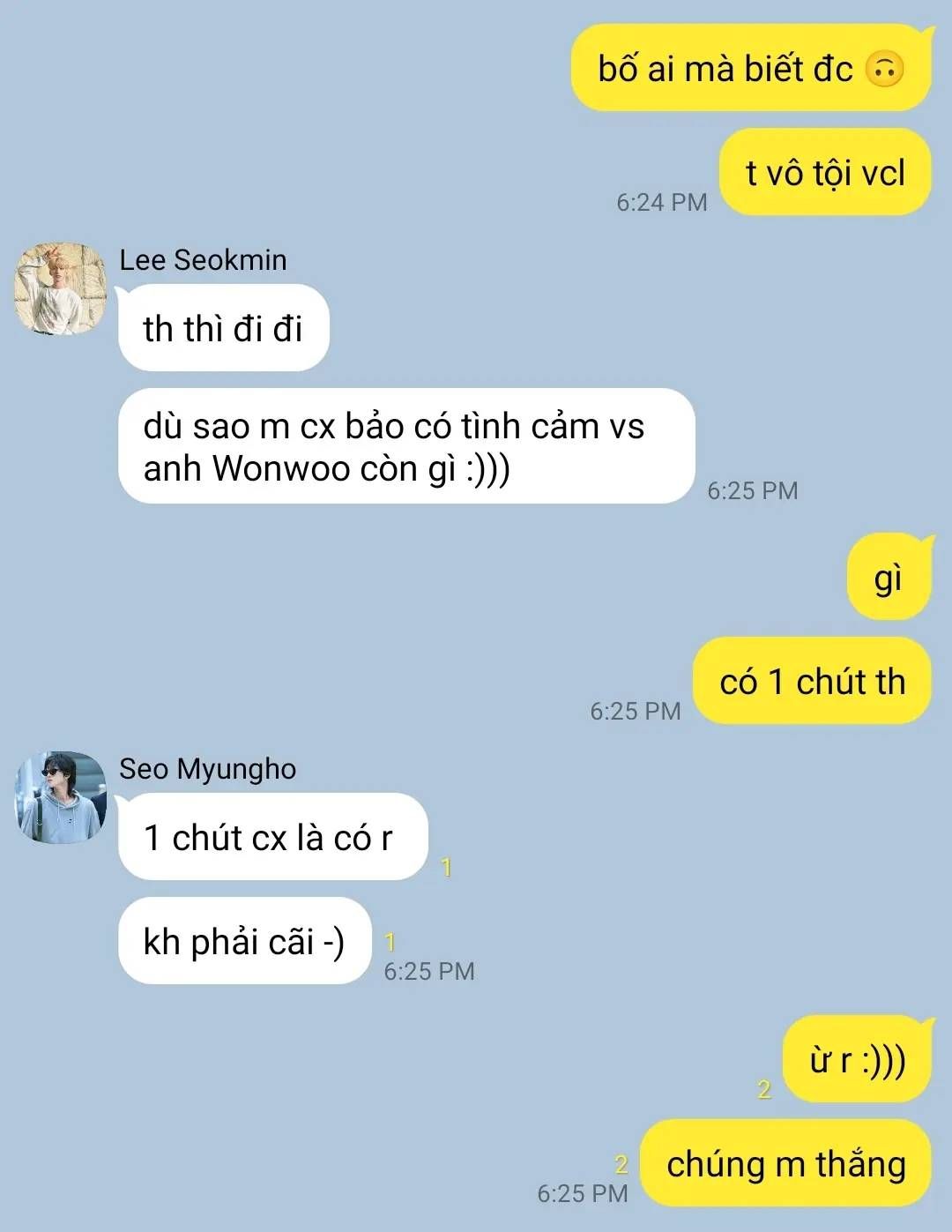The width and height of the screenshot is (952, 1232).
Task: Select the yellow 't vô tội vcl' bubble
Action: tap(826, 173)
